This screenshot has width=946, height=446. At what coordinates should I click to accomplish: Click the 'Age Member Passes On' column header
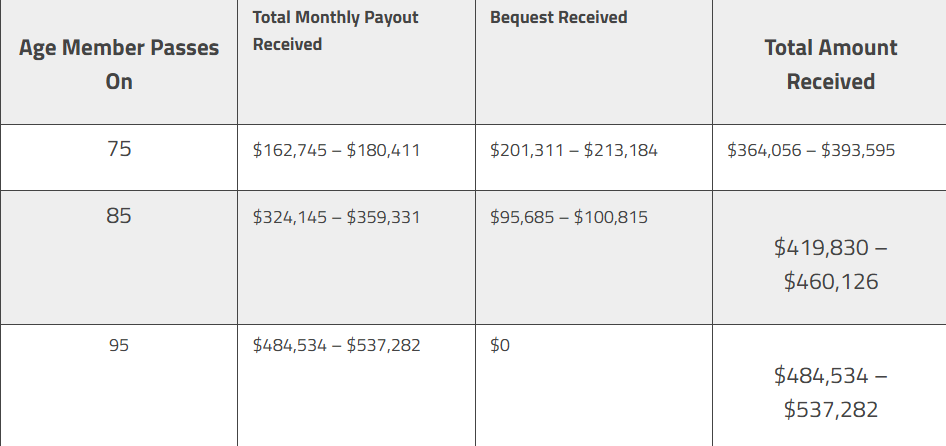pyautogui.click(x=119, y=63)
